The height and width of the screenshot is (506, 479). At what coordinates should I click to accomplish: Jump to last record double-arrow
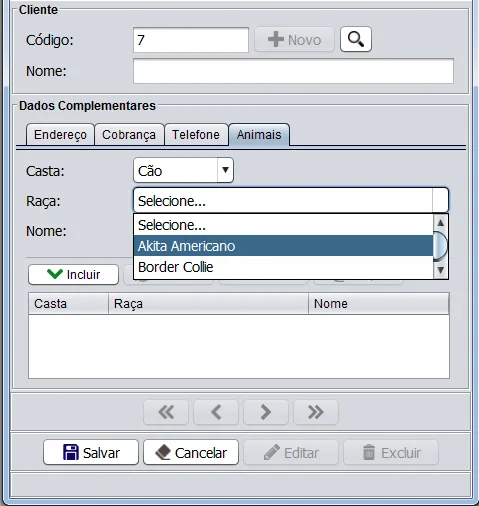(x=316, y=412)
